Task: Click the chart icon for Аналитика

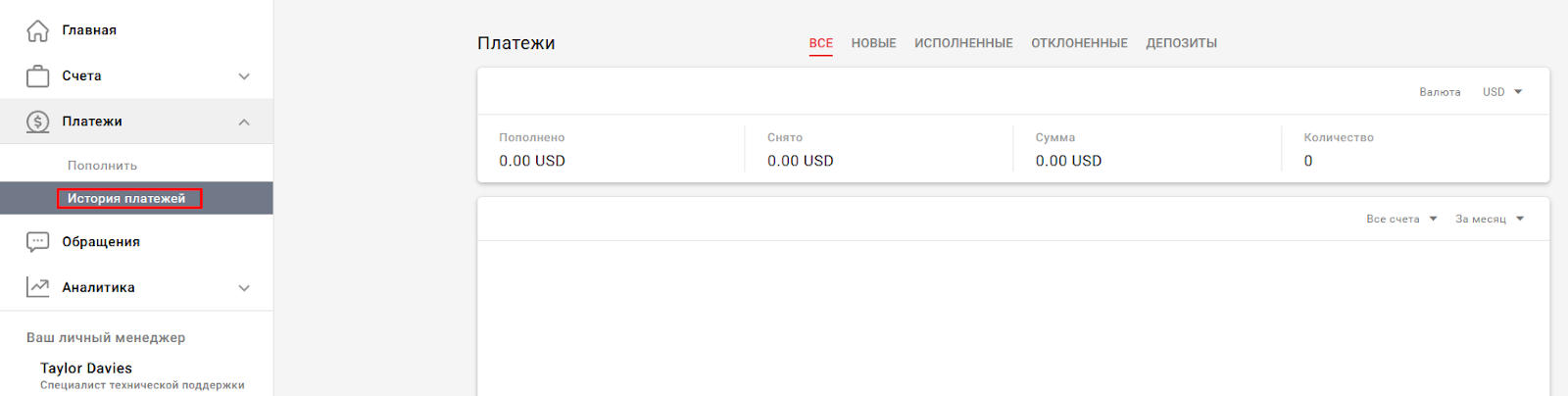Action: coord(37,287)
